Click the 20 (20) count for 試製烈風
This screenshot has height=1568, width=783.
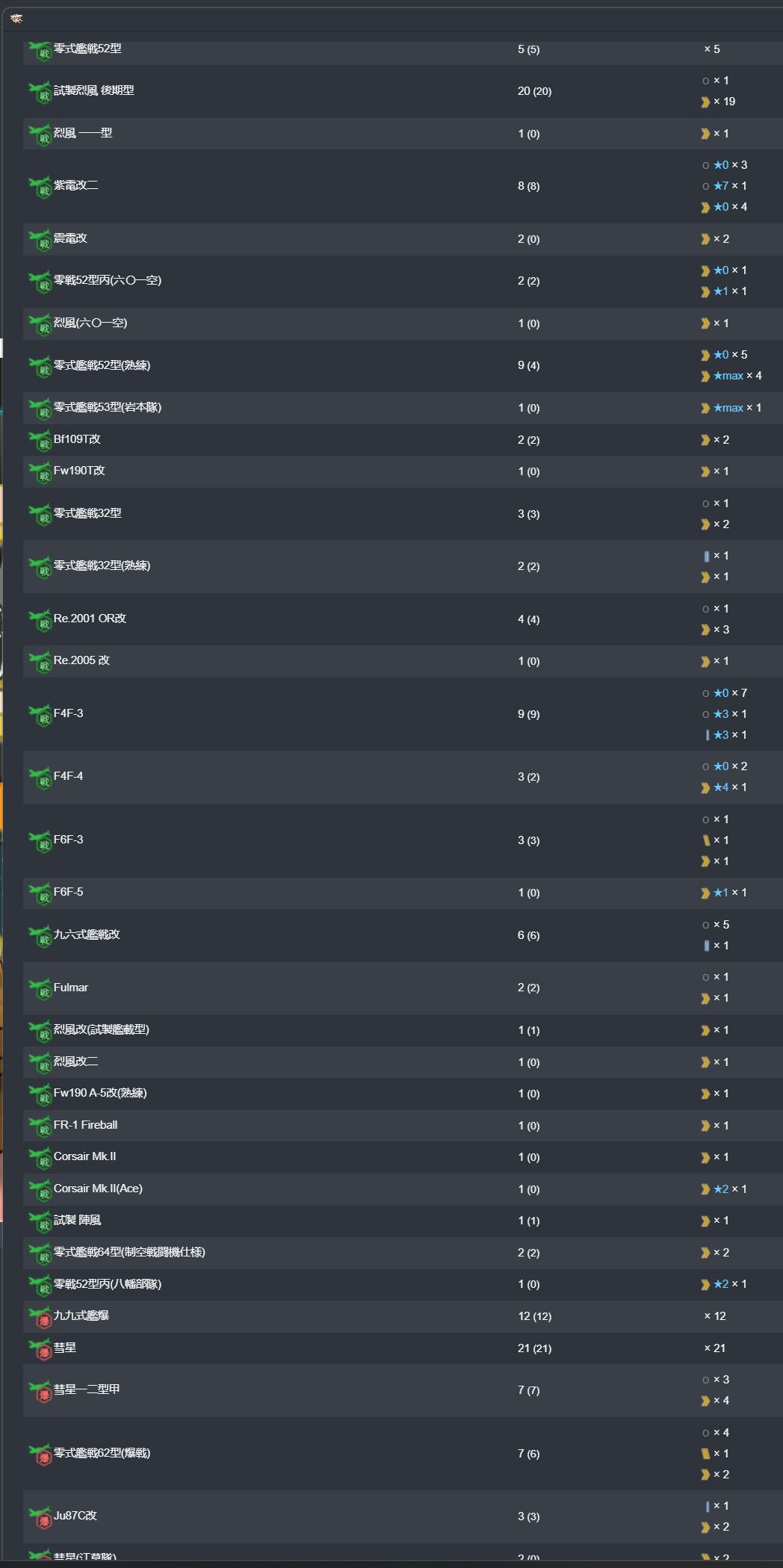[x=534, y=91]
